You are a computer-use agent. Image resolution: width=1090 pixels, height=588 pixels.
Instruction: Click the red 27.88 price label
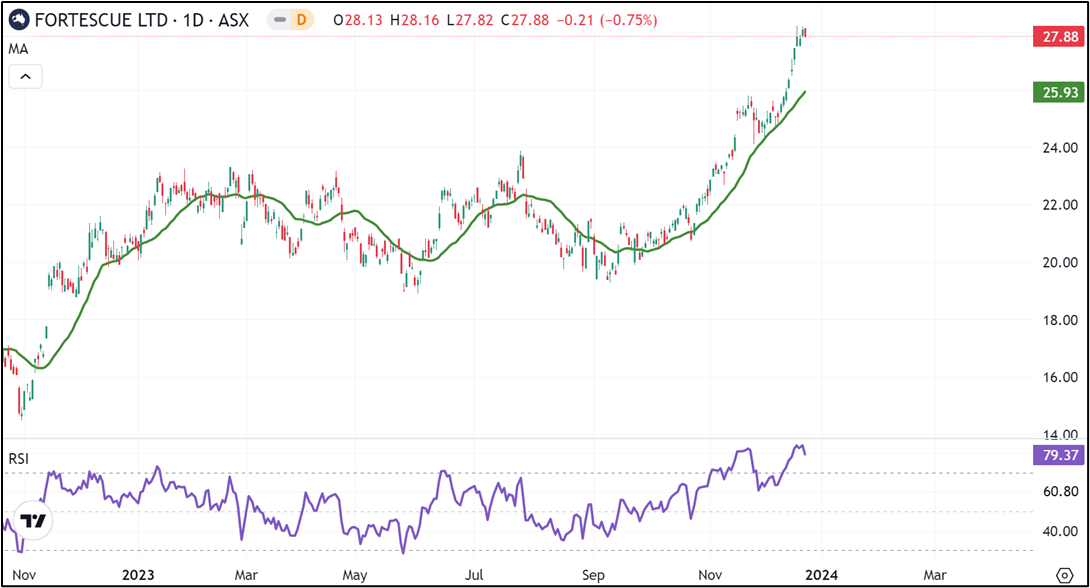(x=1059, y=36)
